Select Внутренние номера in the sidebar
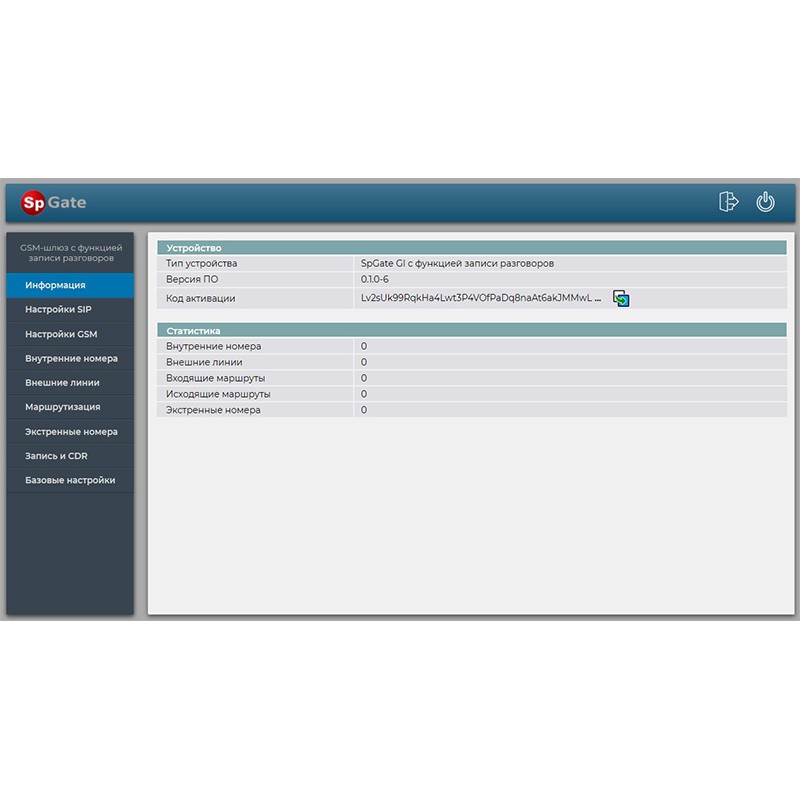This screenshot has width=800, height=800. click(70, 358)
